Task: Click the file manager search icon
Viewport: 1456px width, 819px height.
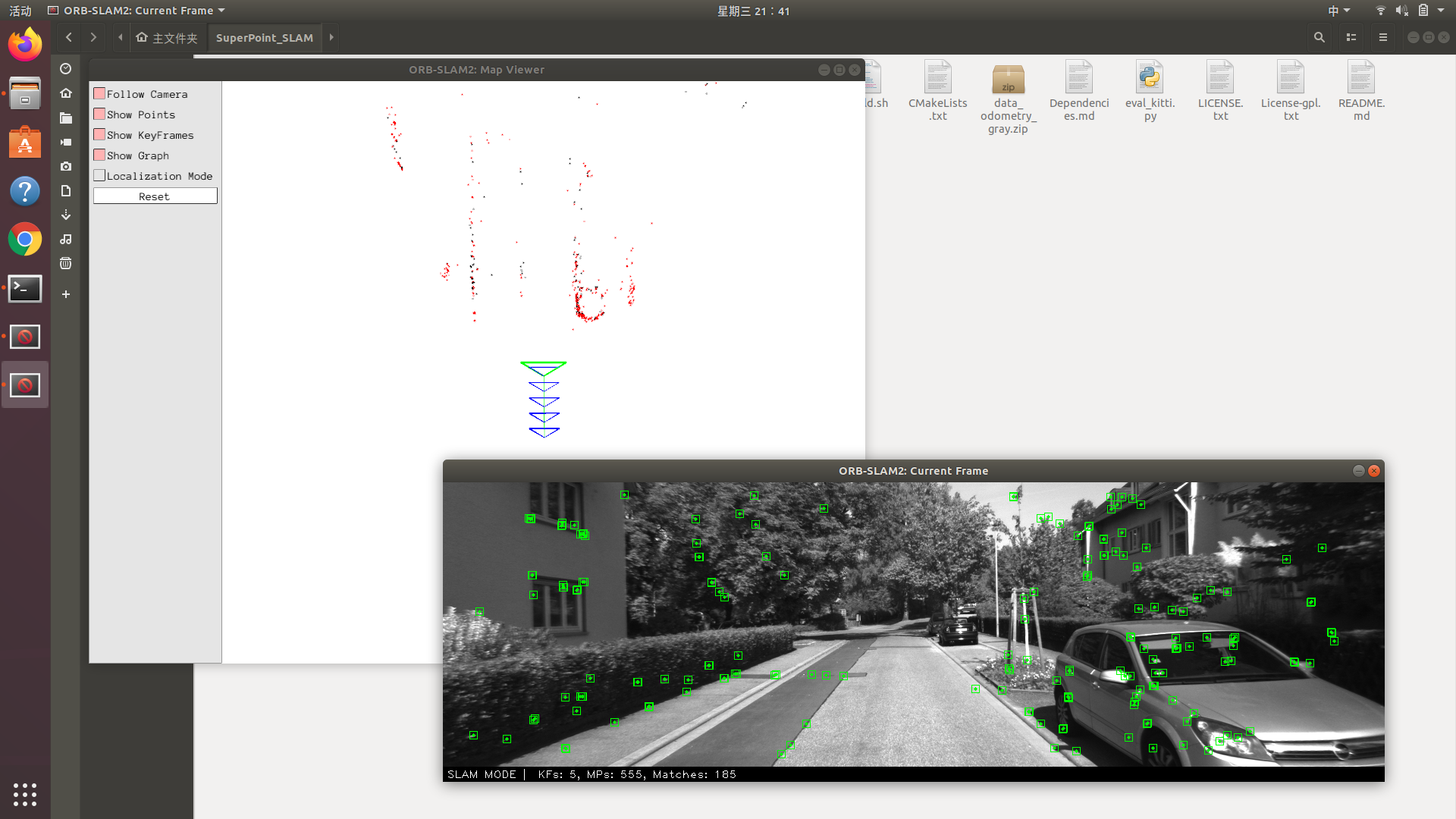Action: [1319, 37]
